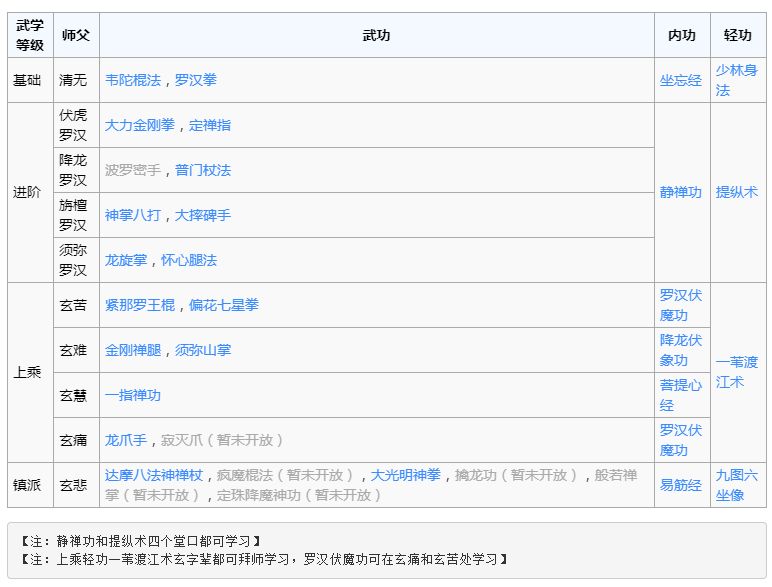
Task: Click the 达摩八法神禅杖 link
Action: pyautogui.click(x=154, y=475)
